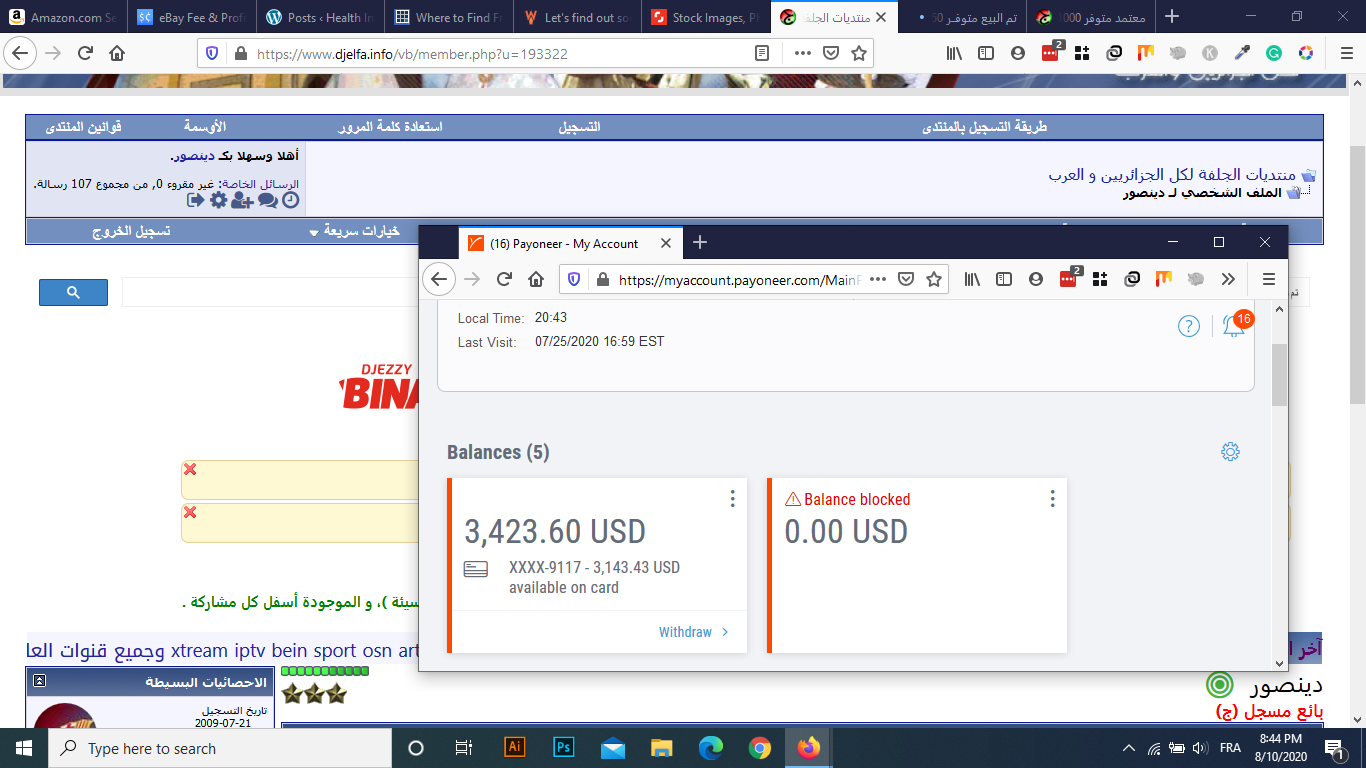1366x768 pixels.
Task: Open options menu on Balance blocked card
Action: (x=1052, y=498)
